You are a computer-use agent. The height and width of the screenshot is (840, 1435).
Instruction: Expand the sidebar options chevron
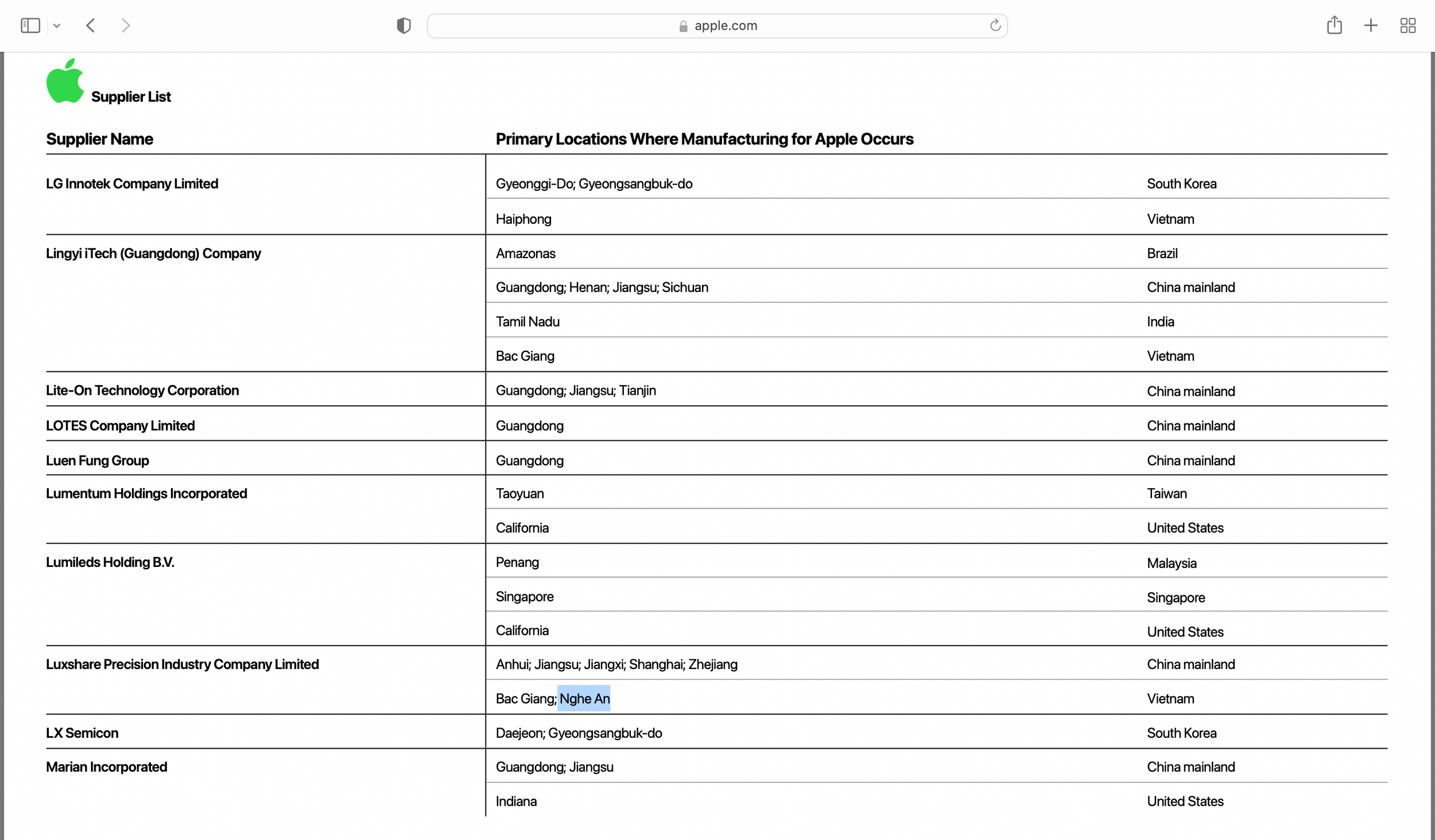pyautogui.click(x=57, y=25)
